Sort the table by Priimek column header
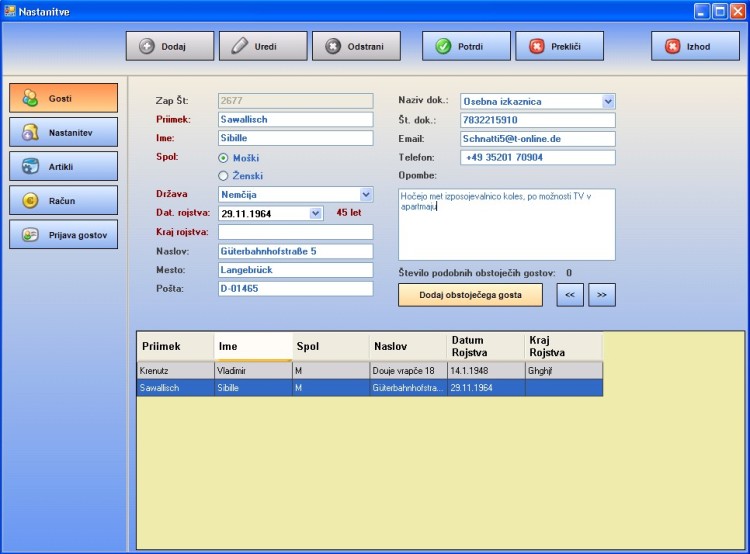The width and height of the screenshot is (750, 554). pyautogui.click(x=175, y=346)
